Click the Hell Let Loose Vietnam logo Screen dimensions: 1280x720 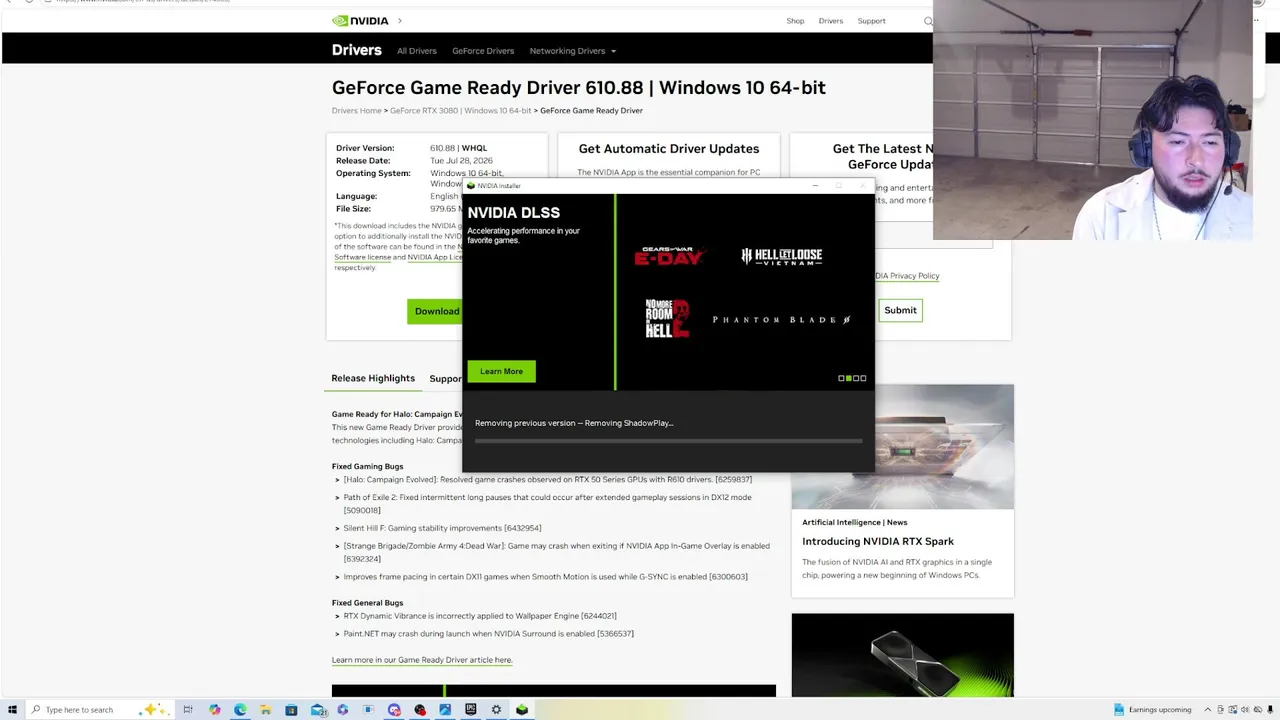pos(781,257)
